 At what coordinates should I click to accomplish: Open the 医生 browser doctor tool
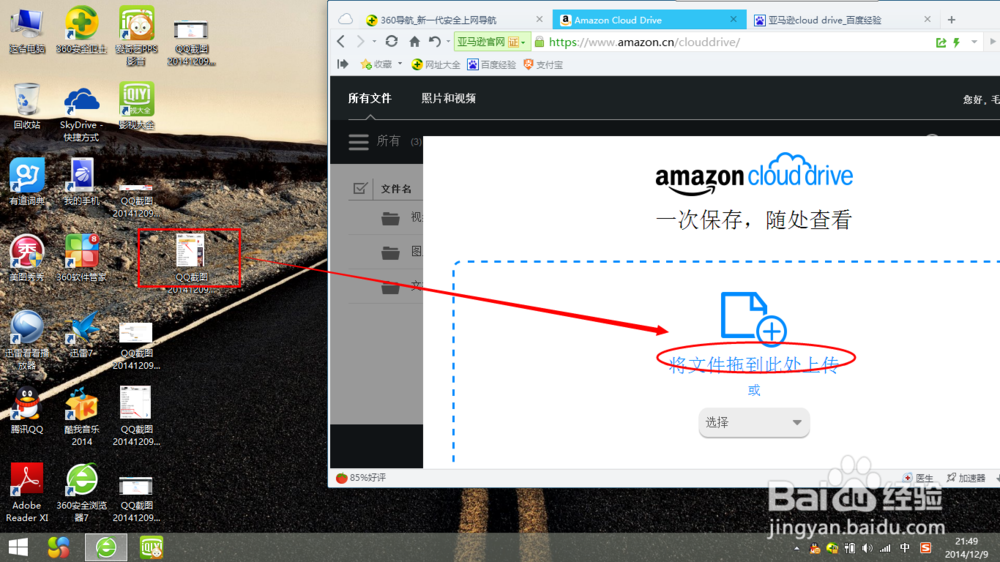(918, 478)
